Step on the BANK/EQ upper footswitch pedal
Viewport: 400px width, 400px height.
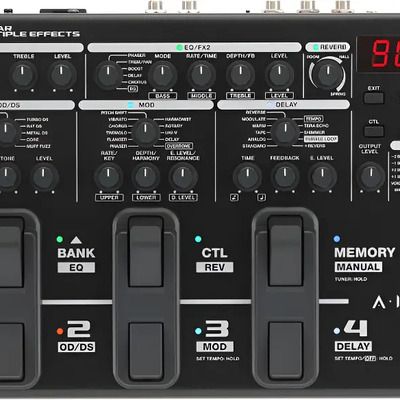click(x=11, y=252)
